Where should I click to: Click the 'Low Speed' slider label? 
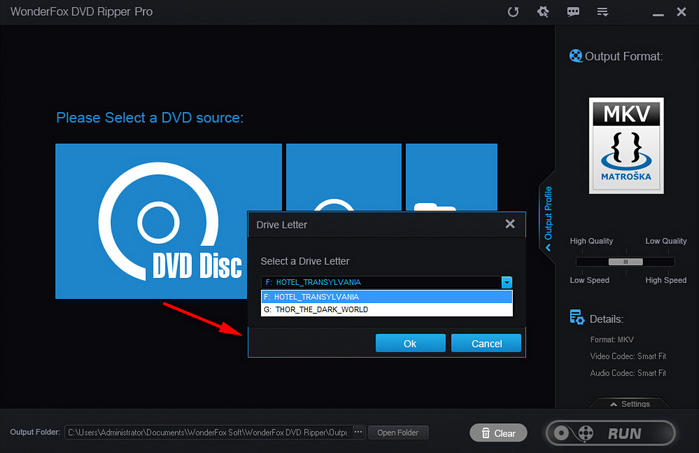(x=589, y=280)
